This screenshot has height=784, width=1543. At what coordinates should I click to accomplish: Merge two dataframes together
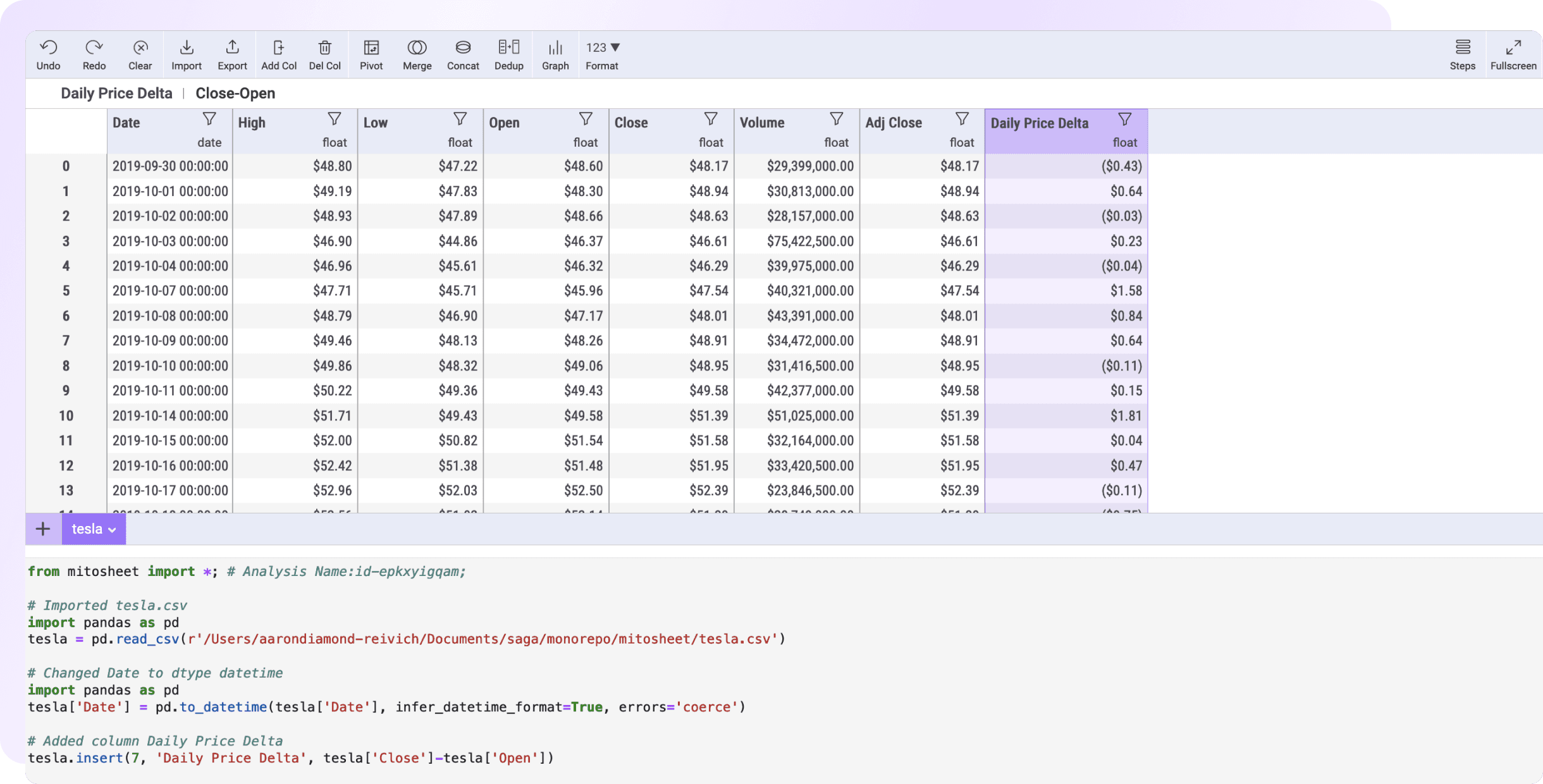tap(416, 54)
